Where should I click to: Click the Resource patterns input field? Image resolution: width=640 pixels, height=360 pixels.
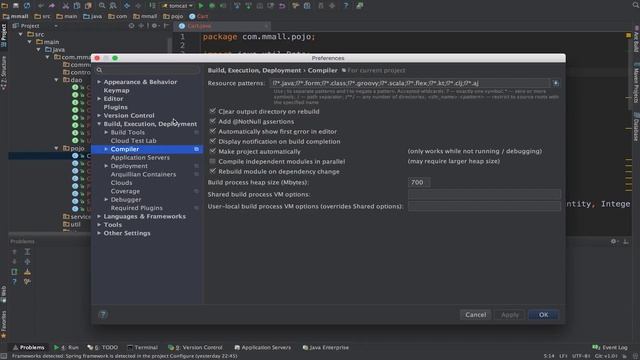point(410,83)
